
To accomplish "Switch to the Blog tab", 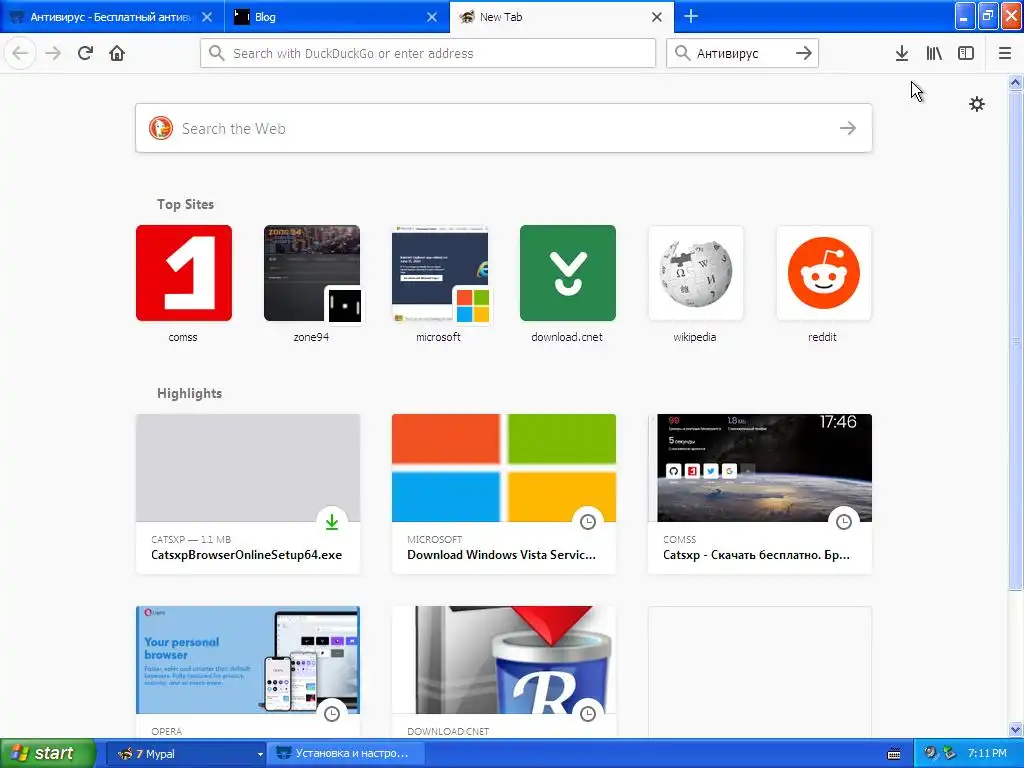I will point(337,17).
